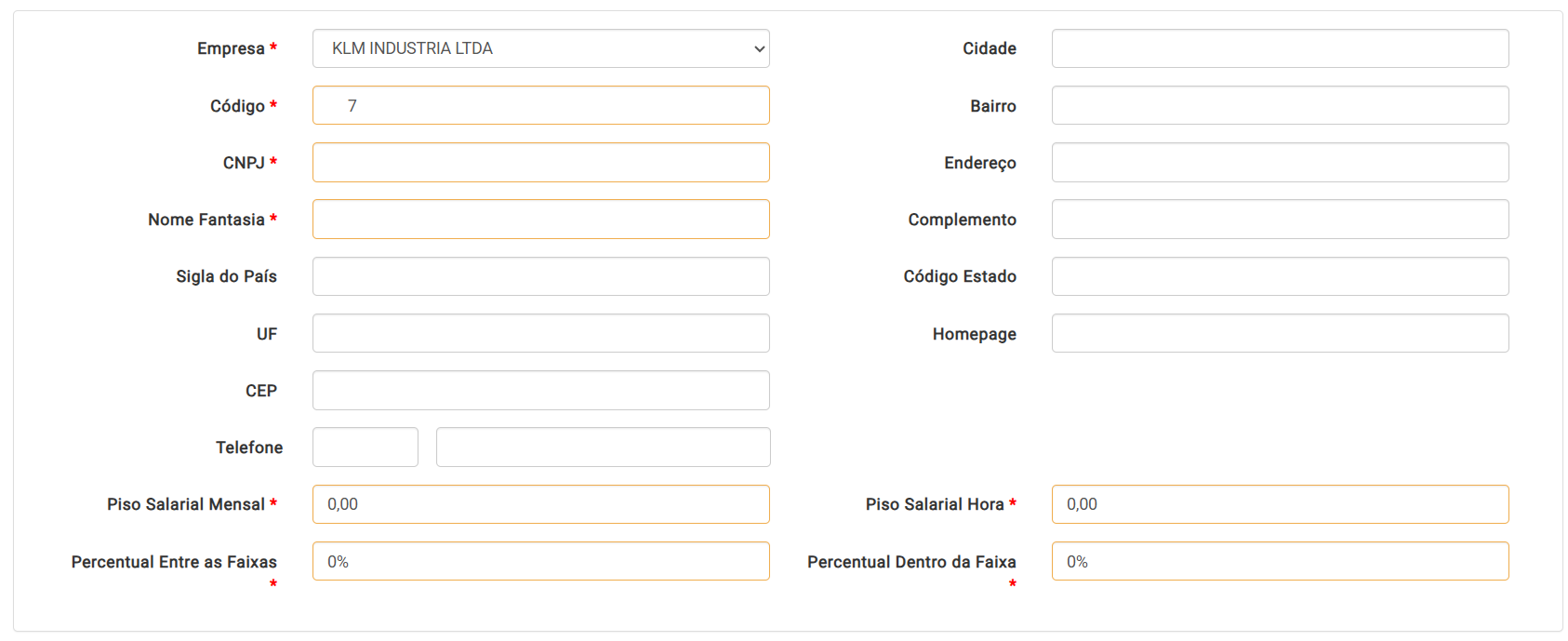Select the Sigla do País field
Screen dimensions: 1568x641
(x=539, y=276)
